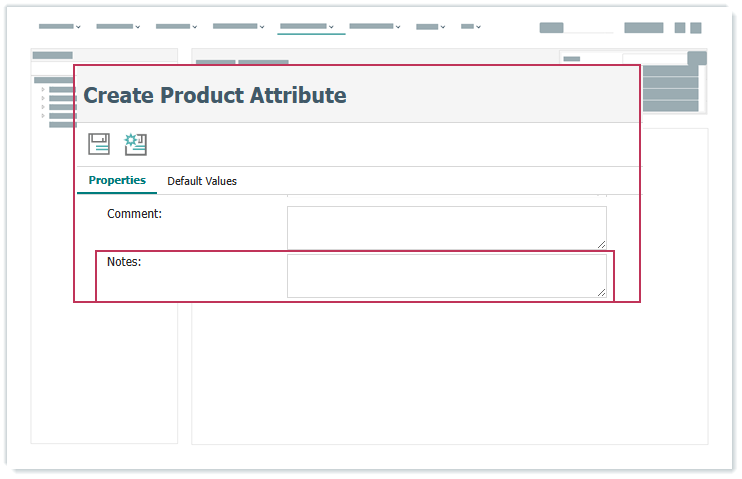The height and width of the screenshot is (479, 742).
Task: Switch to the Properties tab
Action: (x=117, y=181)
